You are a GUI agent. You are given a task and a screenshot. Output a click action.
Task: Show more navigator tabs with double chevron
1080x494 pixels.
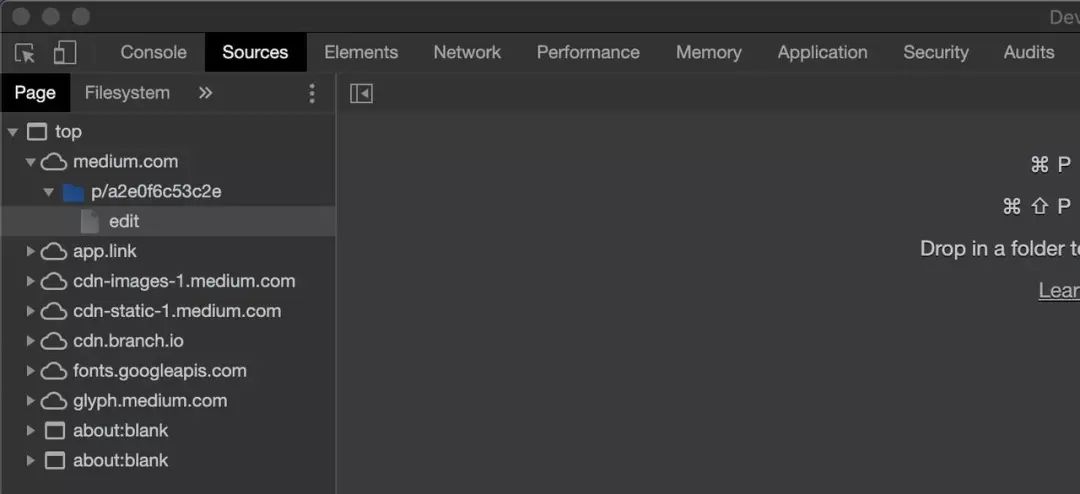[x=205, y=93]
